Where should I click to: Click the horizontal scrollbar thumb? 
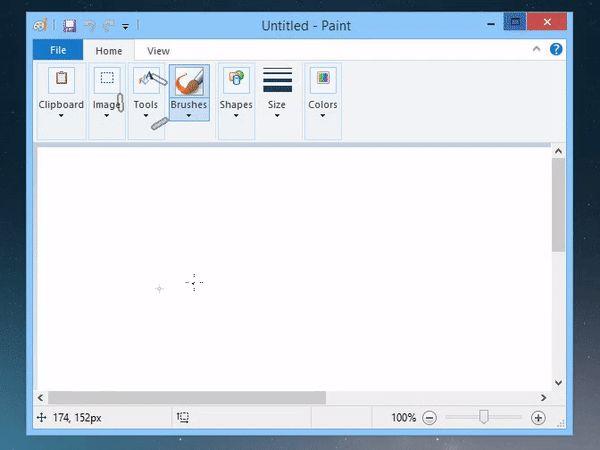point(187,398)
